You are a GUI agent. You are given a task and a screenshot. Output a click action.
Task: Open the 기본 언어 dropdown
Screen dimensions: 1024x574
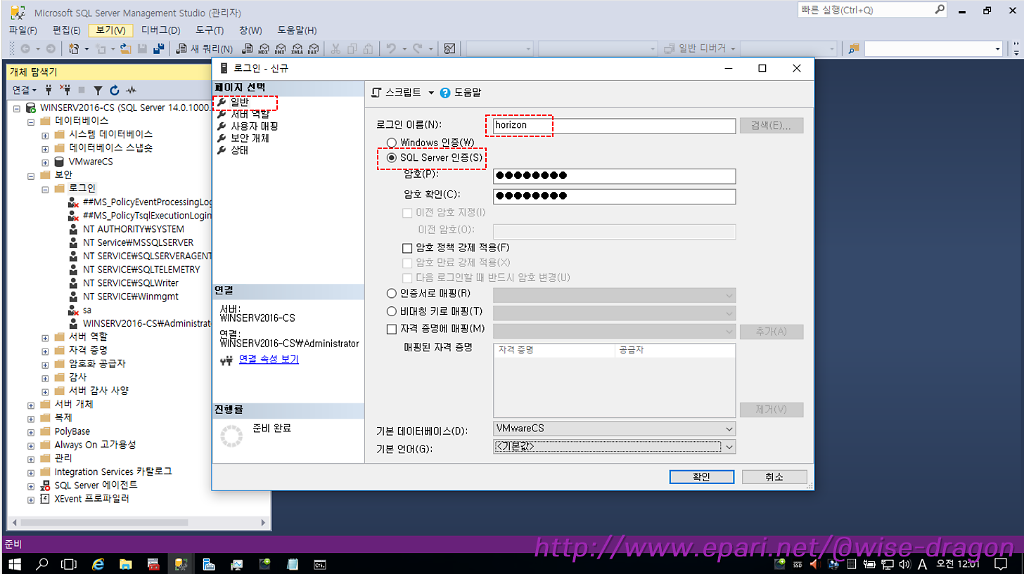(614, 447)
